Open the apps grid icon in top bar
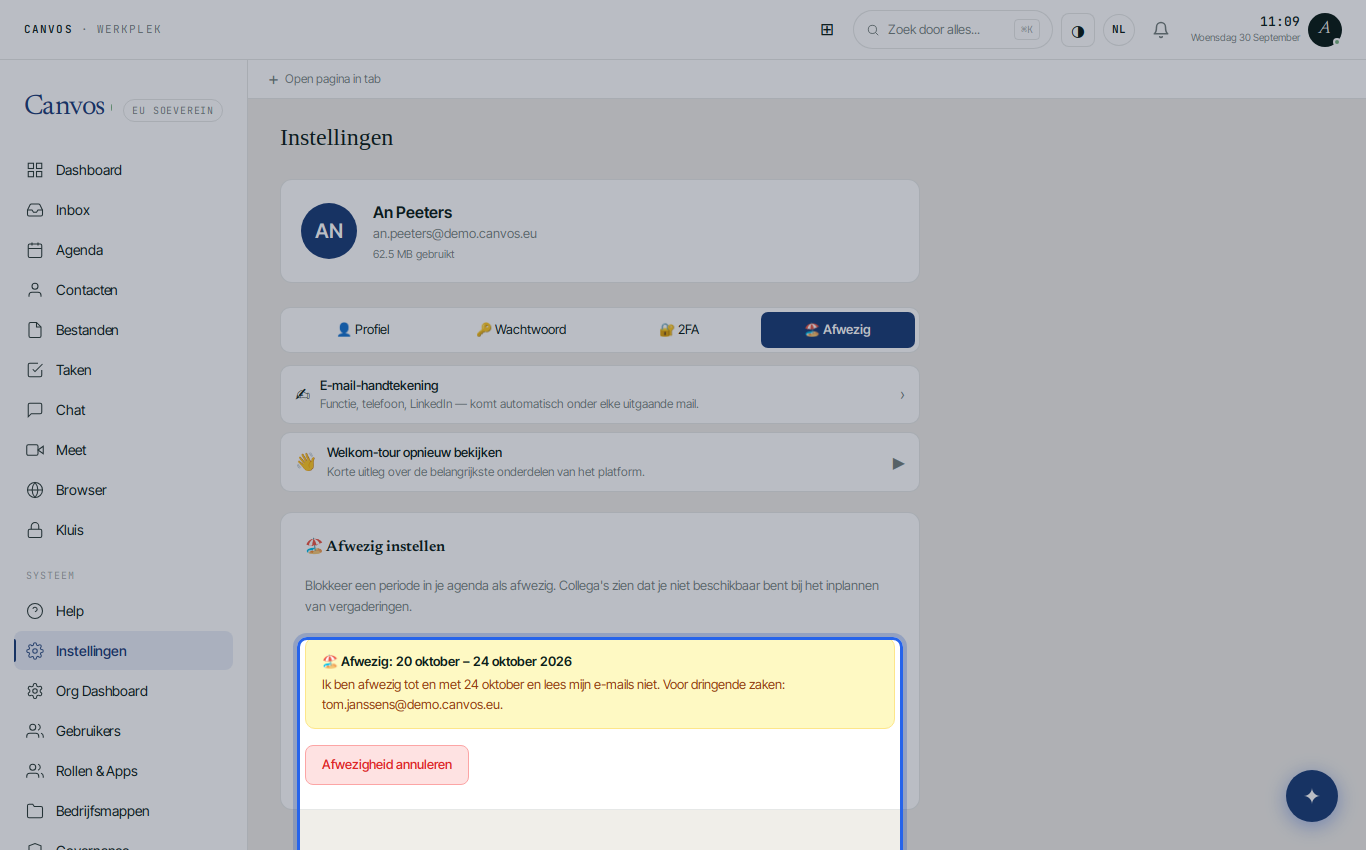The width and height of the screenshot is (1366, 850). [827, 30]
